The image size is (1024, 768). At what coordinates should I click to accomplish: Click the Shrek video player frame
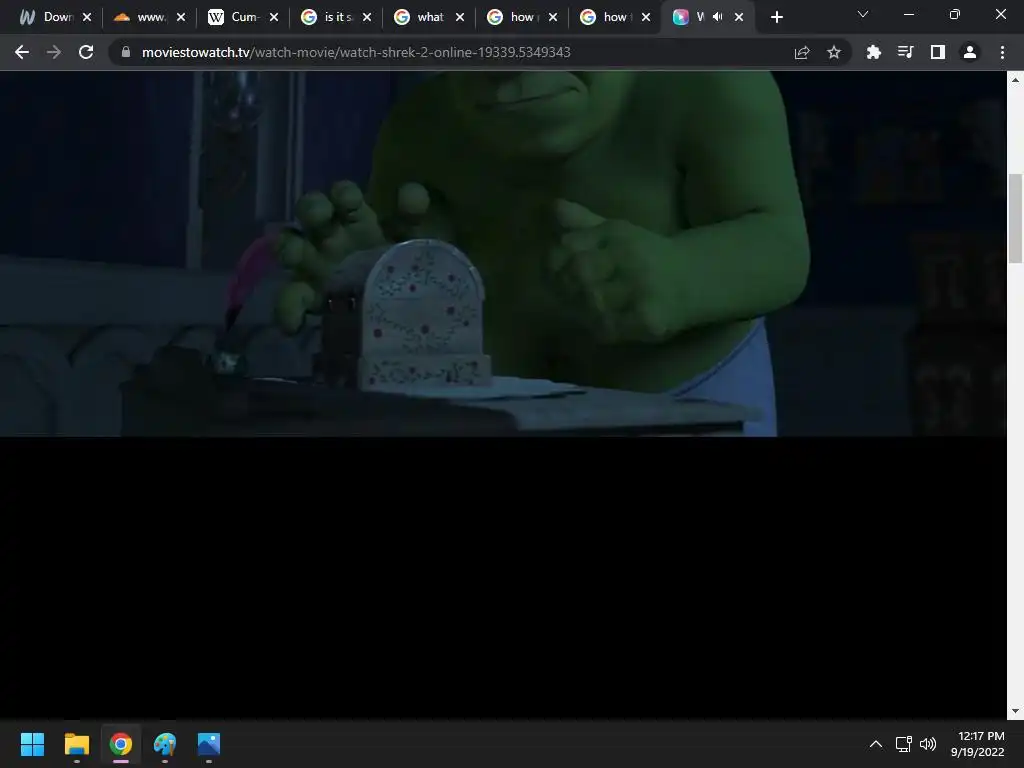pyautogui.click(x=503, y=253)
